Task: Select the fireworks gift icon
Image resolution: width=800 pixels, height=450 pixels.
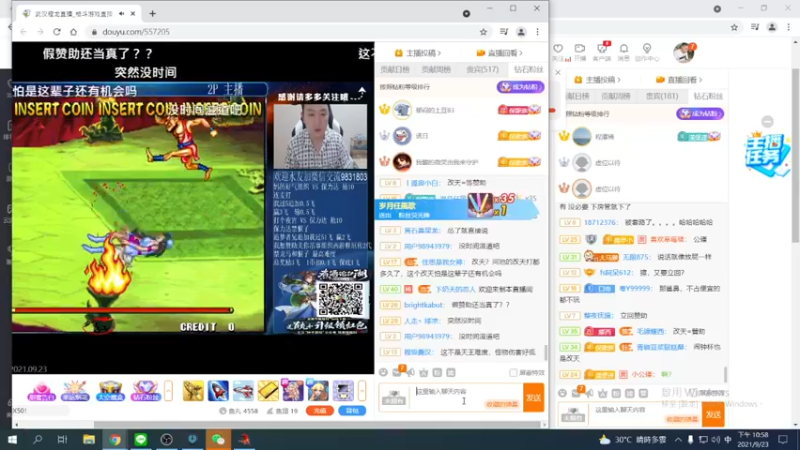Action: [x=75, y=391]
